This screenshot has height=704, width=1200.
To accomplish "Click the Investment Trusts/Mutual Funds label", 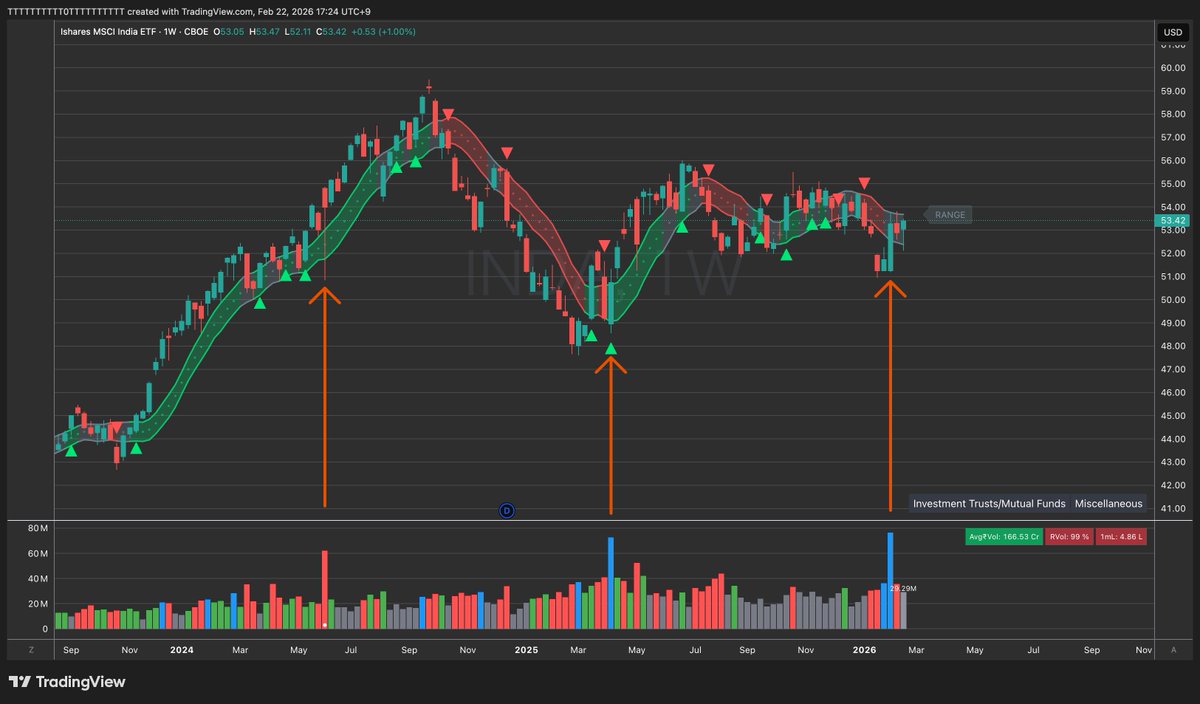I will tap(989, 504).
